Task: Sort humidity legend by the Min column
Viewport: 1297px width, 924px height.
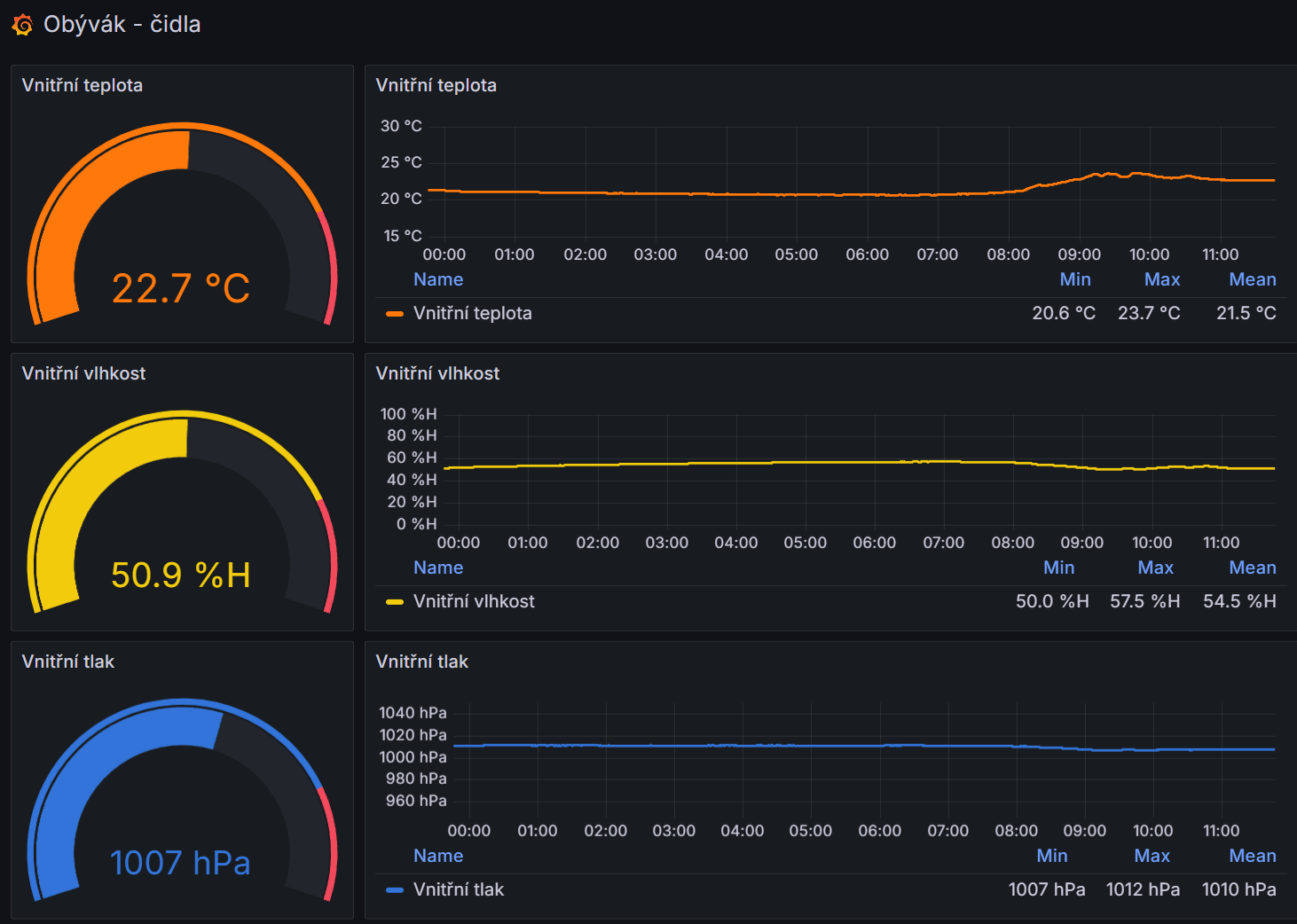Action: [x=1058, y=568]
